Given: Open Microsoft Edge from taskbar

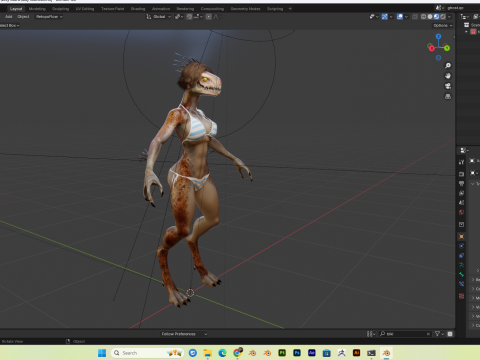Looking at the screenshot, I should 222,353.
